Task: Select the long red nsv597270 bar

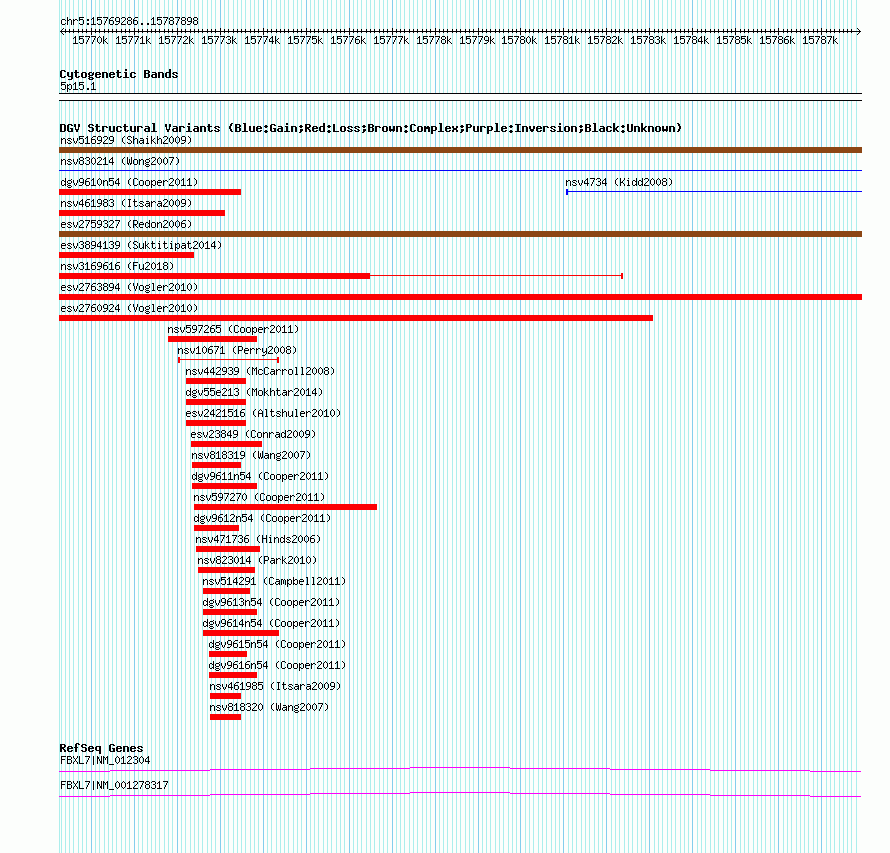Action: pyautogui.click(x=286, y=507)
